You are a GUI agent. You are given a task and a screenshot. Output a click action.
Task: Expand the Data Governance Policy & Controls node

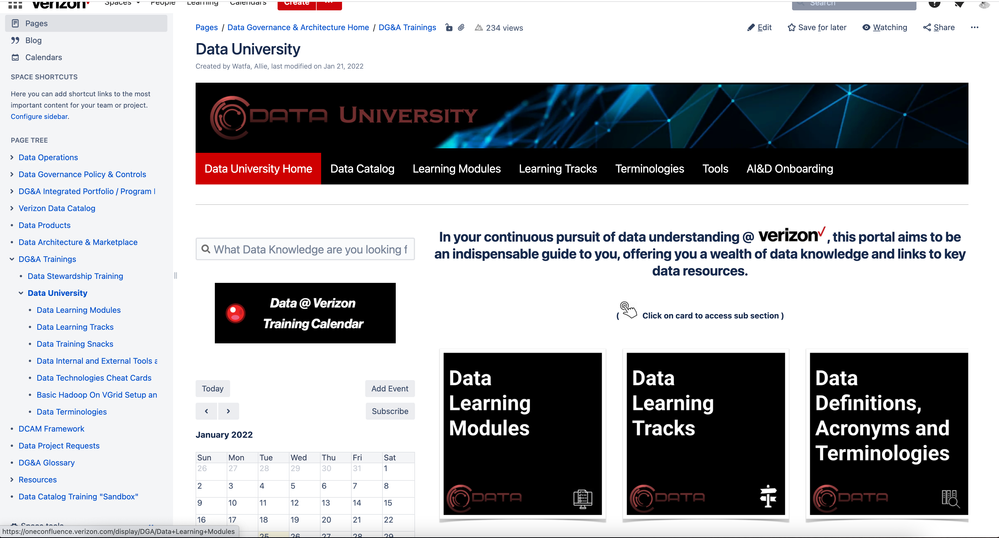tap(12, 174)
